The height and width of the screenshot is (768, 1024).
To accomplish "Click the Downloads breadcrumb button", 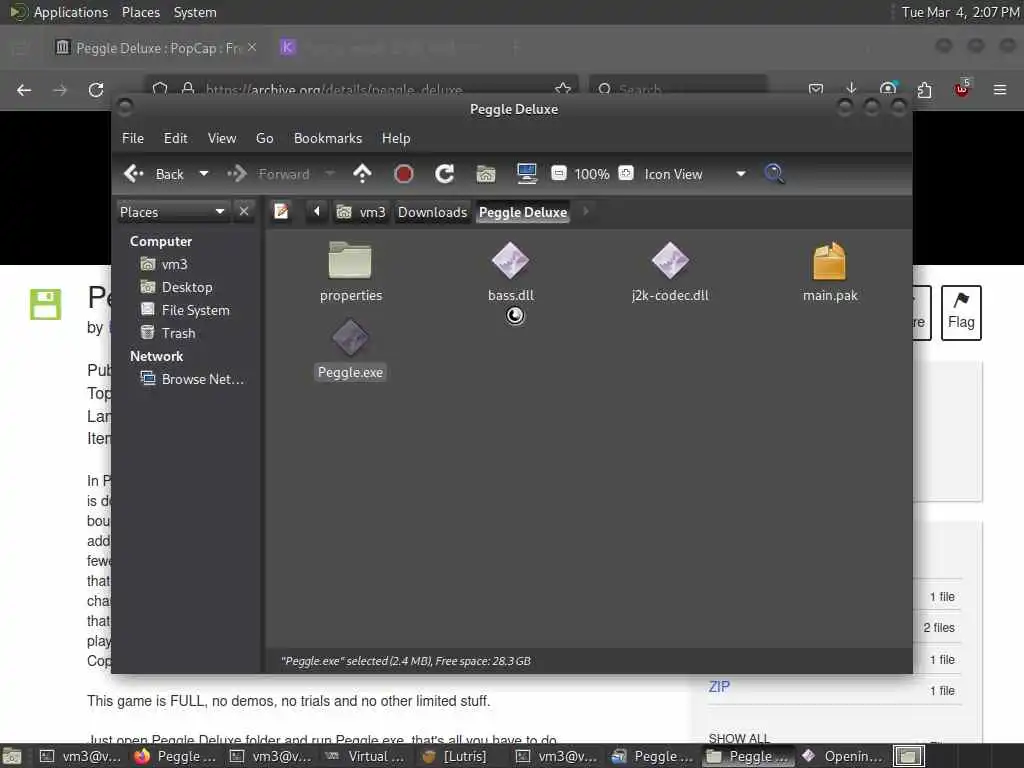I will (432, 212).
